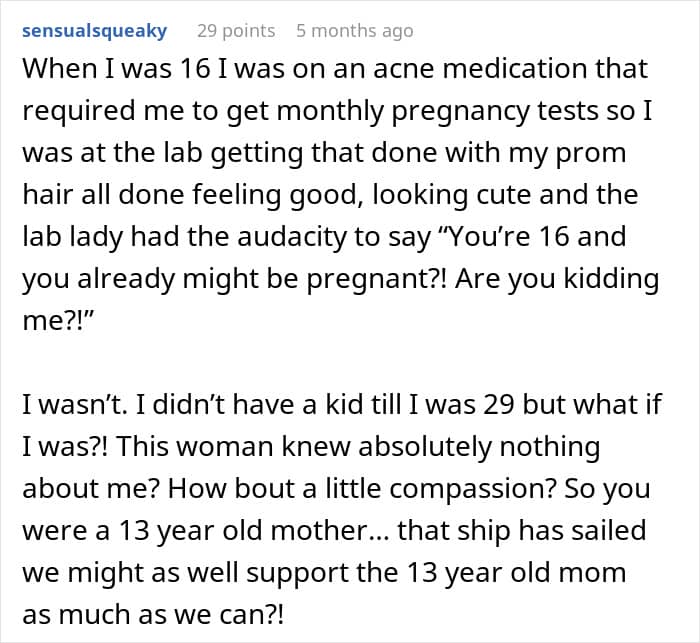The width and height of the screenshot is (700, 643).
Task: Open the sensualsqueaky user profile link
Action: 95,31
